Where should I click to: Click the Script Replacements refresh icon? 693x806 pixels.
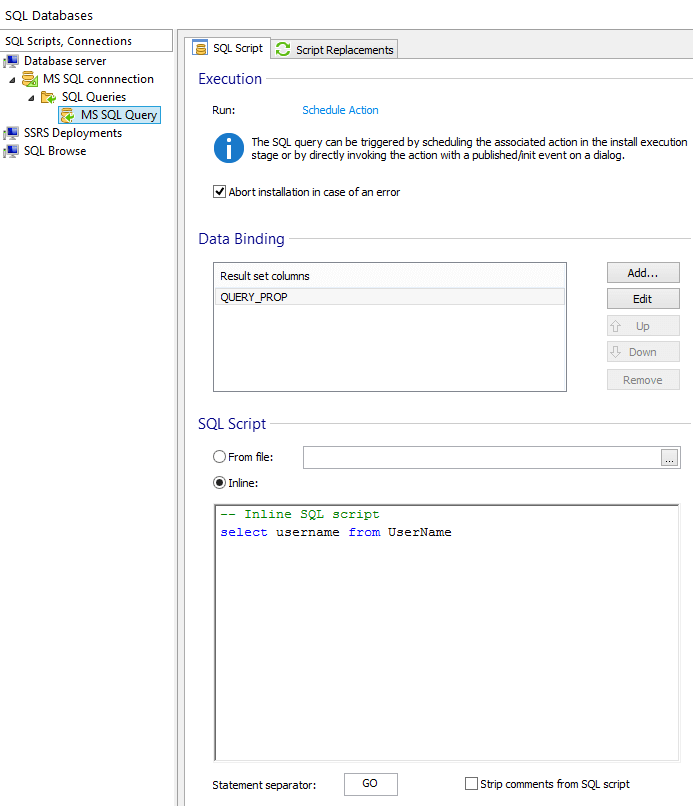pos(283,49)
